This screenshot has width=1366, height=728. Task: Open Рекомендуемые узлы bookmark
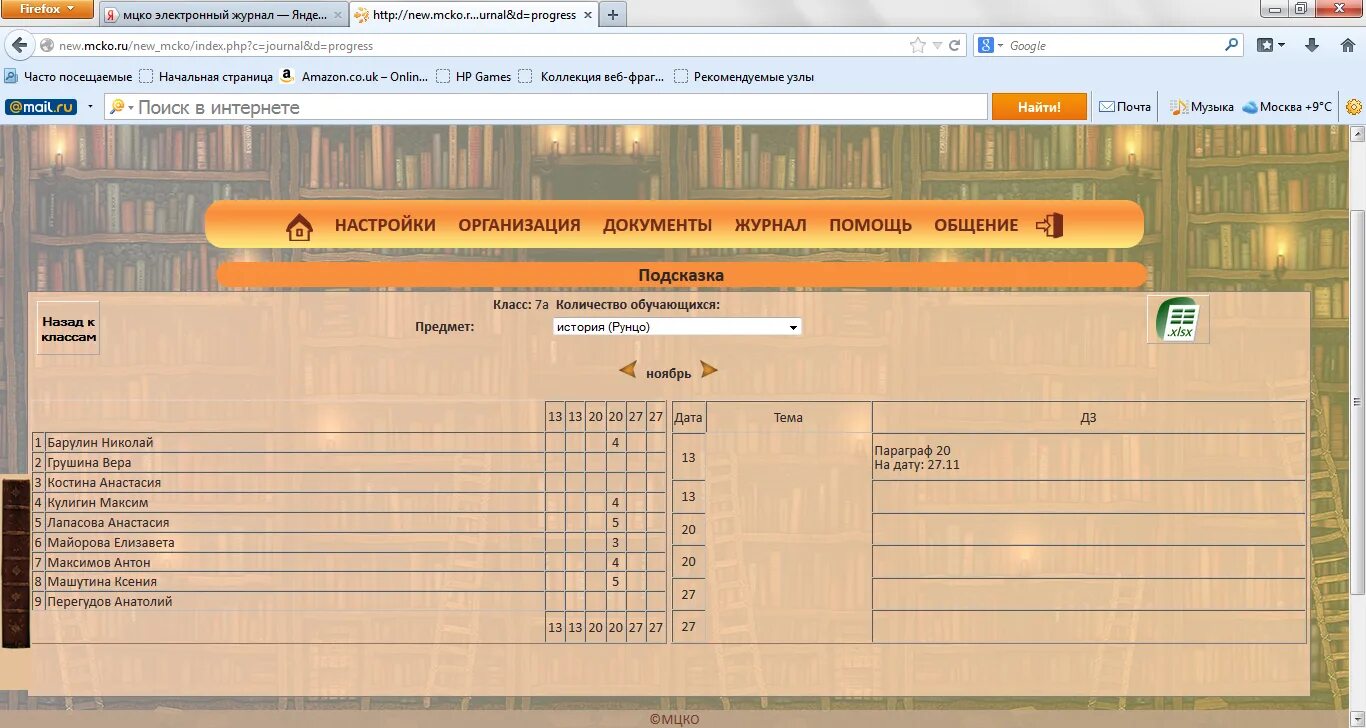pyautogui.click(x=744, y=76)
